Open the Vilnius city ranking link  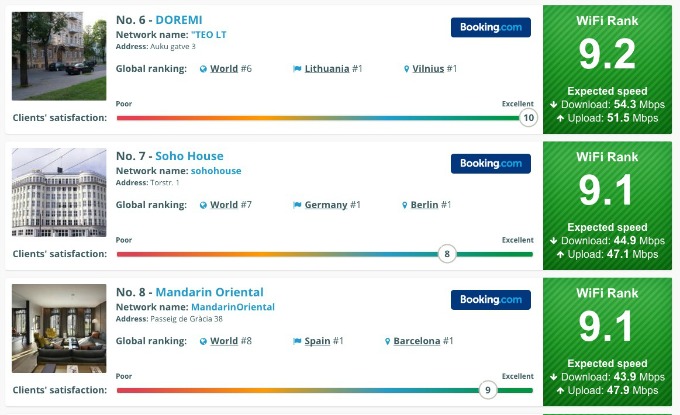(428, 69)
